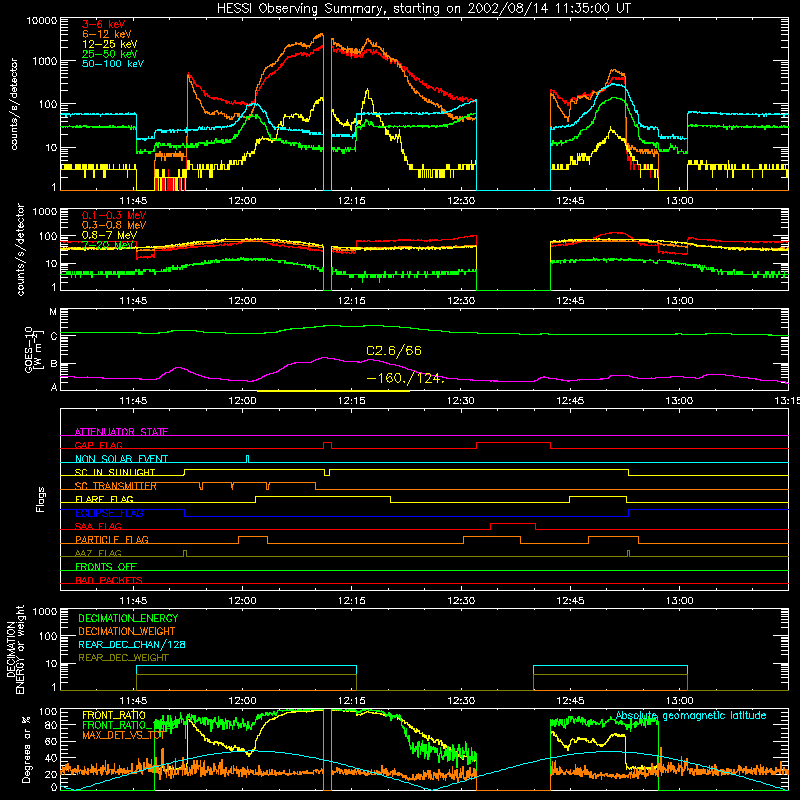Click the first cyan REAR_DEC_CHAN step near 12:00
Viewport: 800px width, 800px height.
tap(246, 666)
